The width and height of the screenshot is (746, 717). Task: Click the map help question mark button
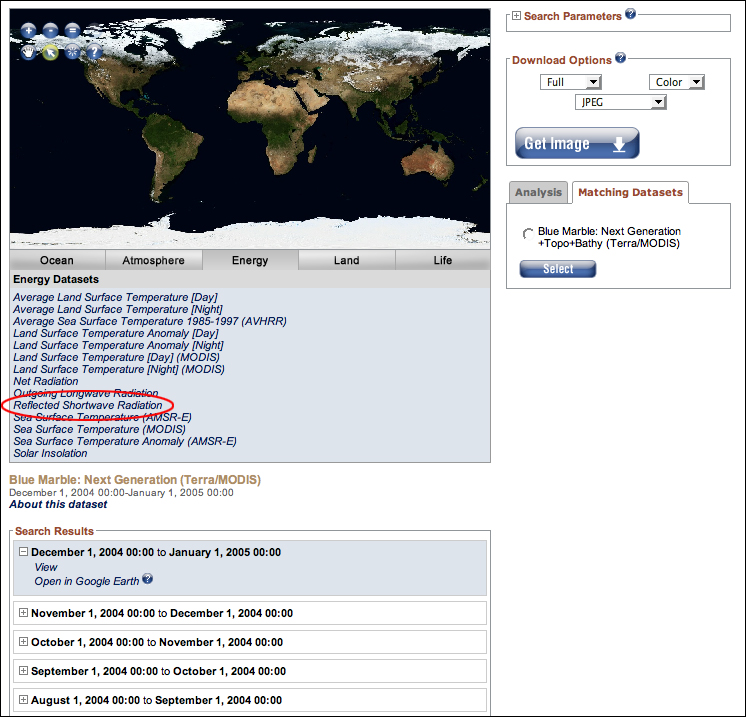pos(95,52)
